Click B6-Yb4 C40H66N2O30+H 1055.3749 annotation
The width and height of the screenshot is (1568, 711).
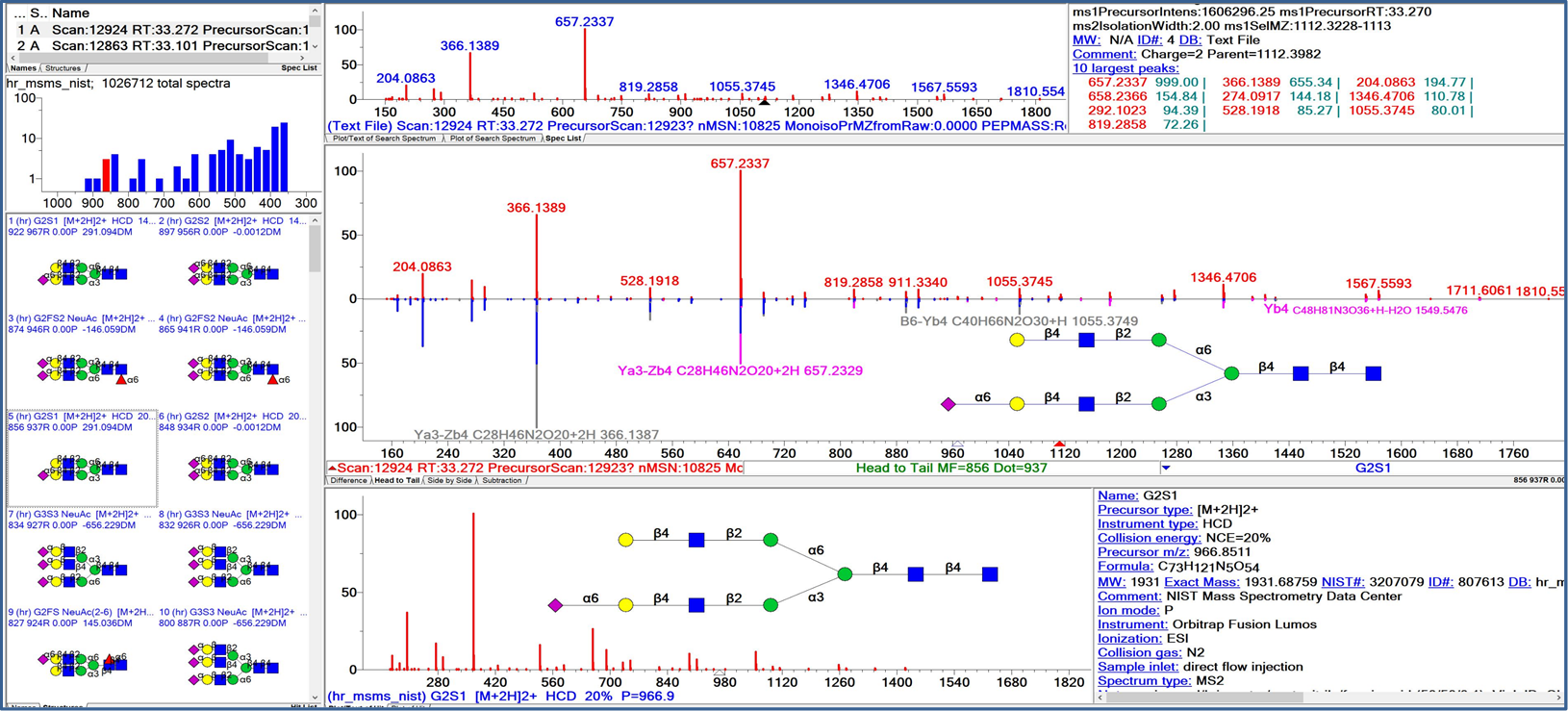point(1019,321)
